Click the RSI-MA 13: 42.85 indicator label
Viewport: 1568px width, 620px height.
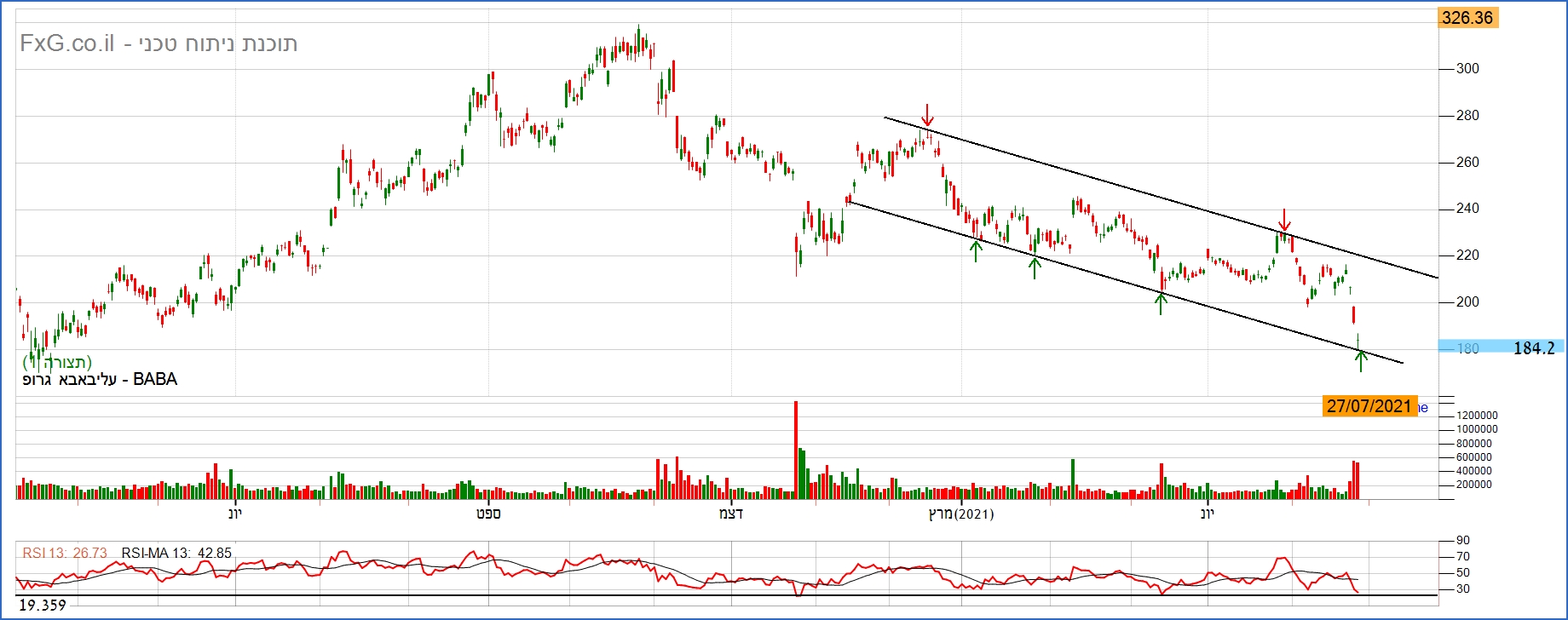176,554
